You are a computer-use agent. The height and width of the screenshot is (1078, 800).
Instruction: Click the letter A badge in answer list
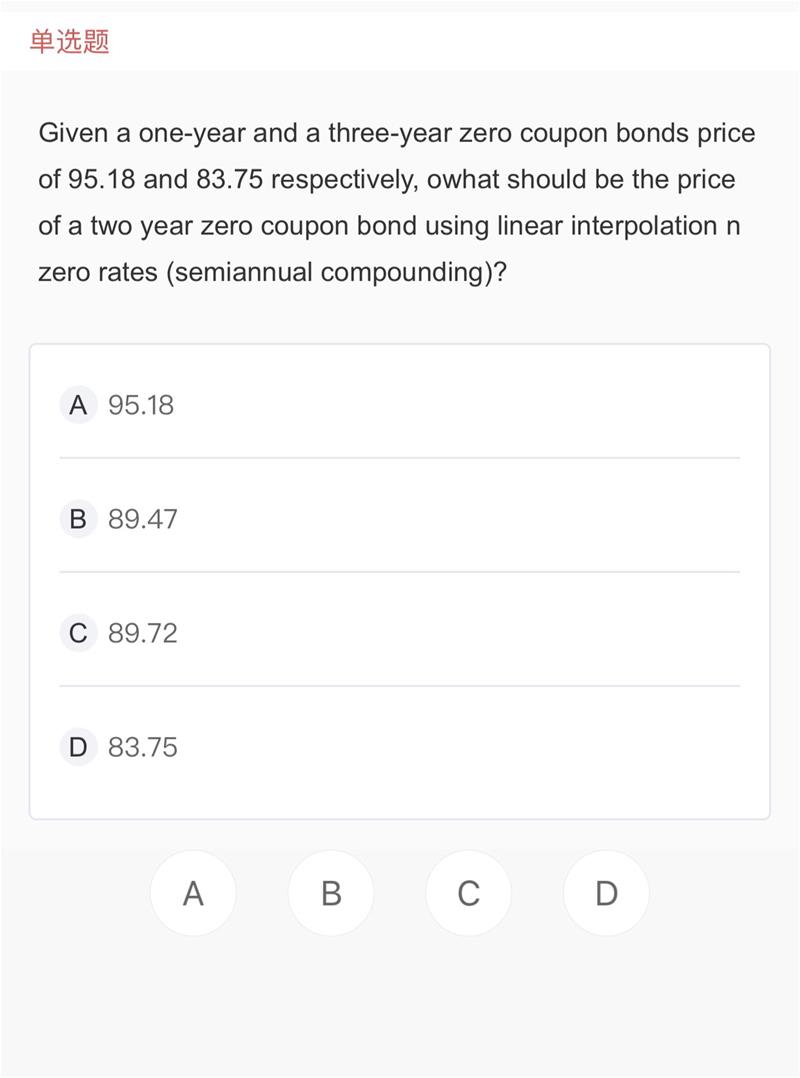78,404
